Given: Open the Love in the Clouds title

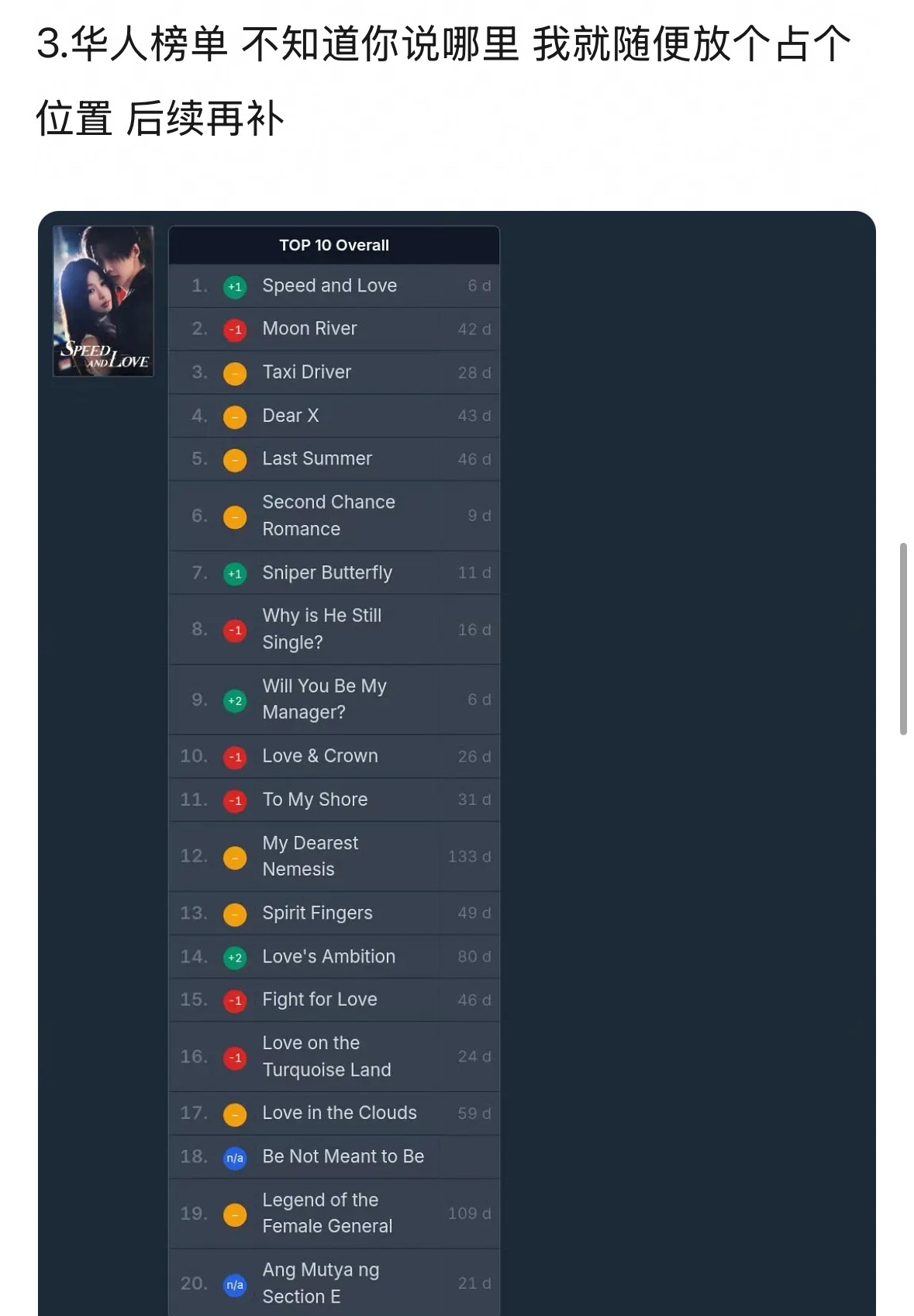Looking at the screenshot, I should tap(340, 1113).
